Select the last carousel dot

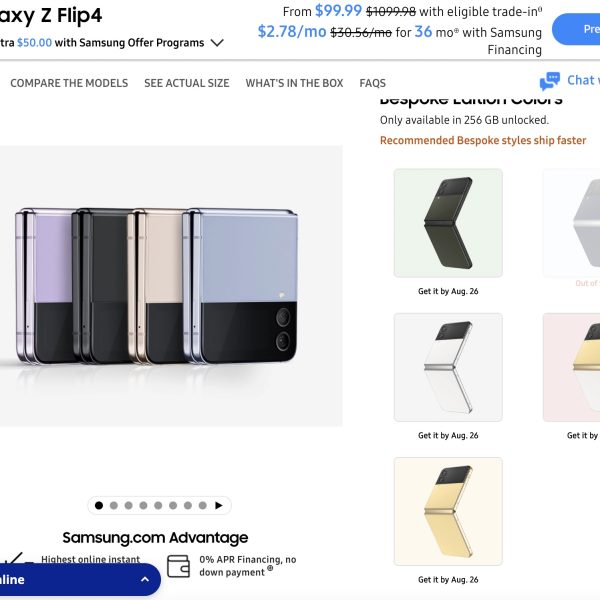tap(203, 505)
